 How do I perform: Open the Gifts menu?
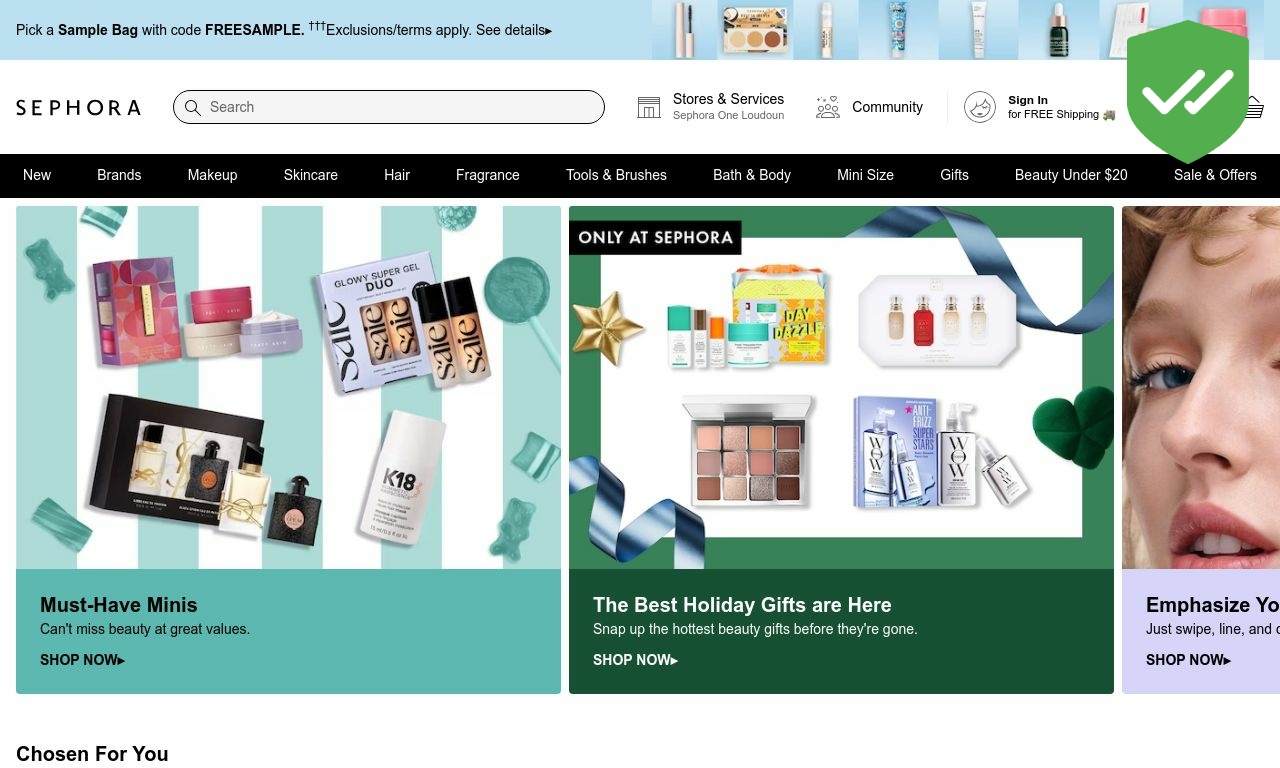click(954, 175)
